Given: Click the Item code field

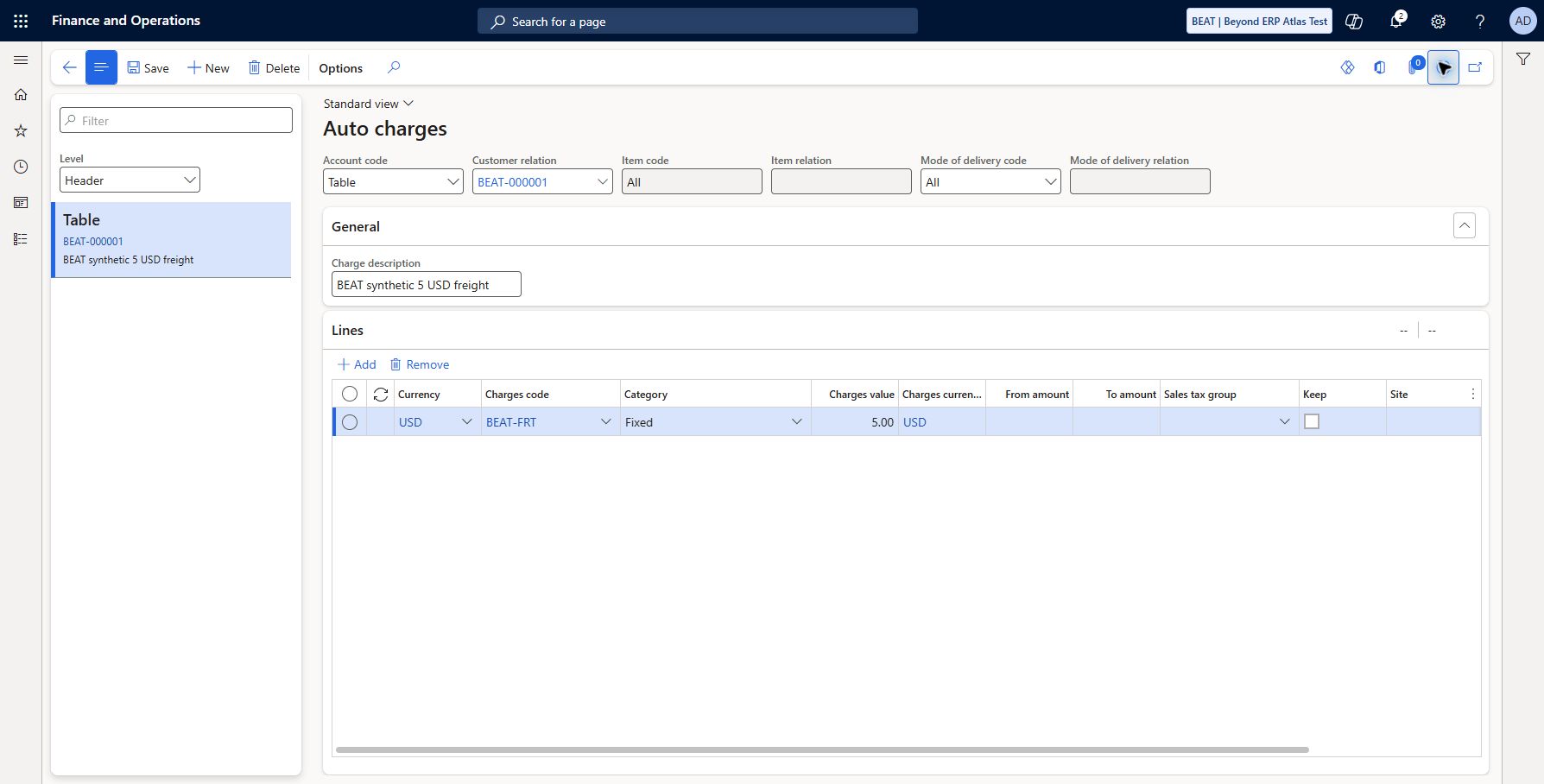Looking at the screenshot, I should click(x=692, y=181).
